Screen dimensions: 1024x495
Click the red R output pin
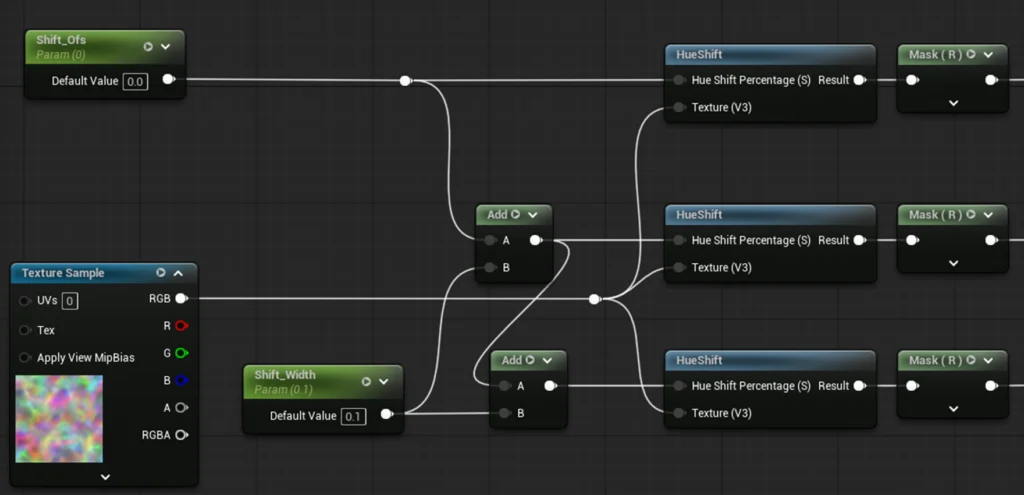coord(181,325)
